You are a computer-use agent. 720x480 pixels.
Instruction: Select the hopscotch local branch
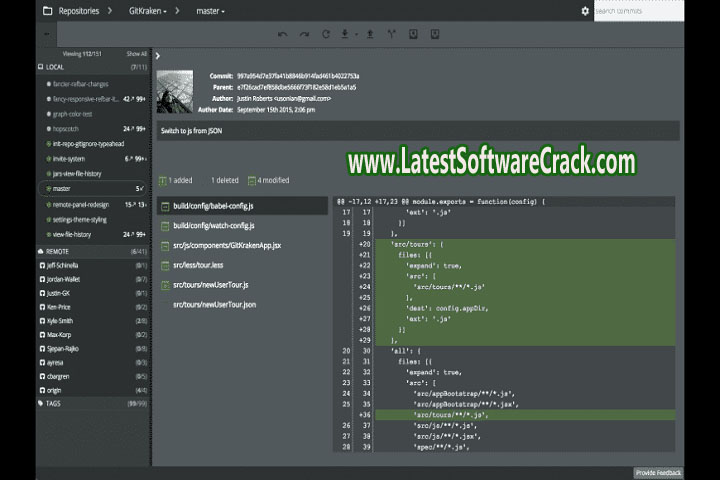tap(67, 128)
